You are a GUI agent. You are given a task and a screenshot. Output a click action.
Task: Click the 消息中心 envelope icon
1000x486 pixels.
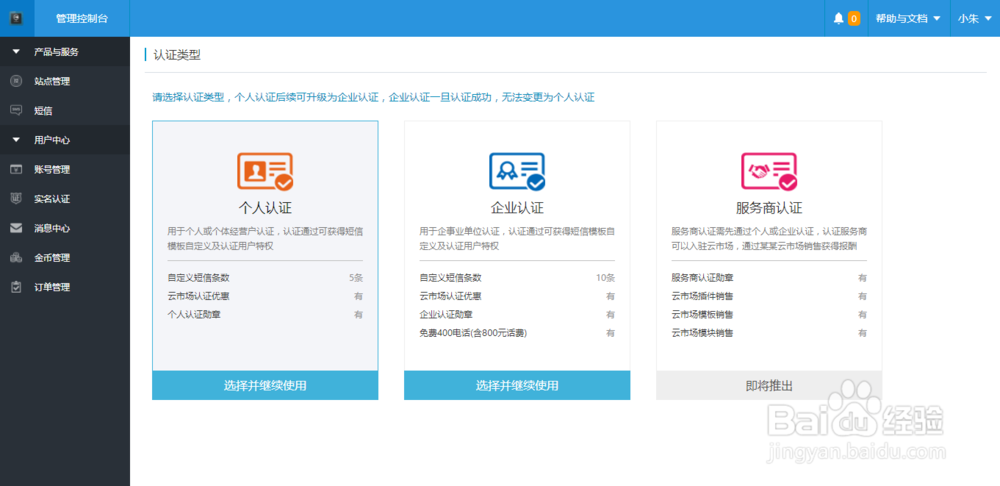(x=17, y=228)
